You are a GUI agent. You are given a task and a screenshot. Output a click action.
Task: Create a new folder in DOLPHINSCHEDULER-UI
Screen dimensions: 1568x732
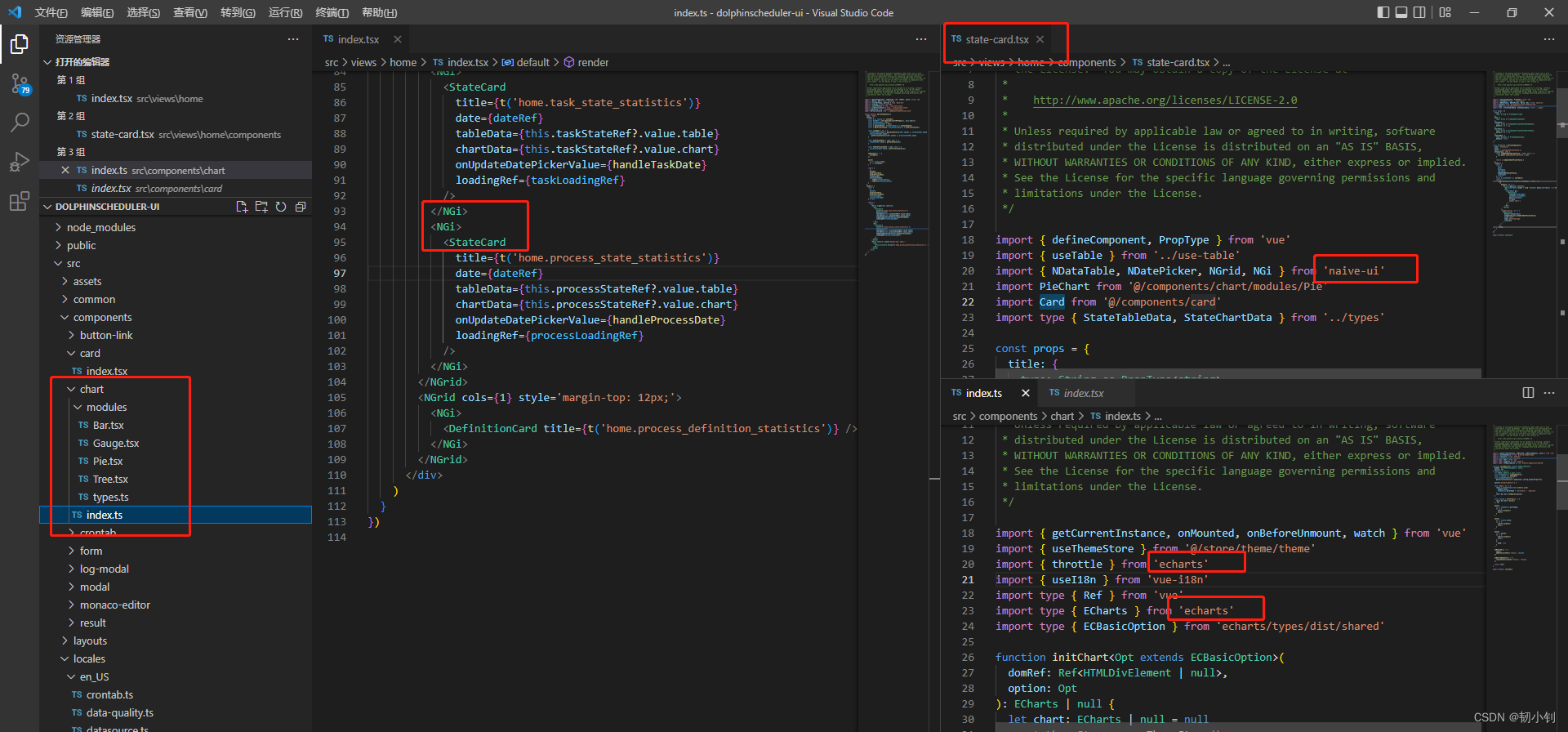261,207
